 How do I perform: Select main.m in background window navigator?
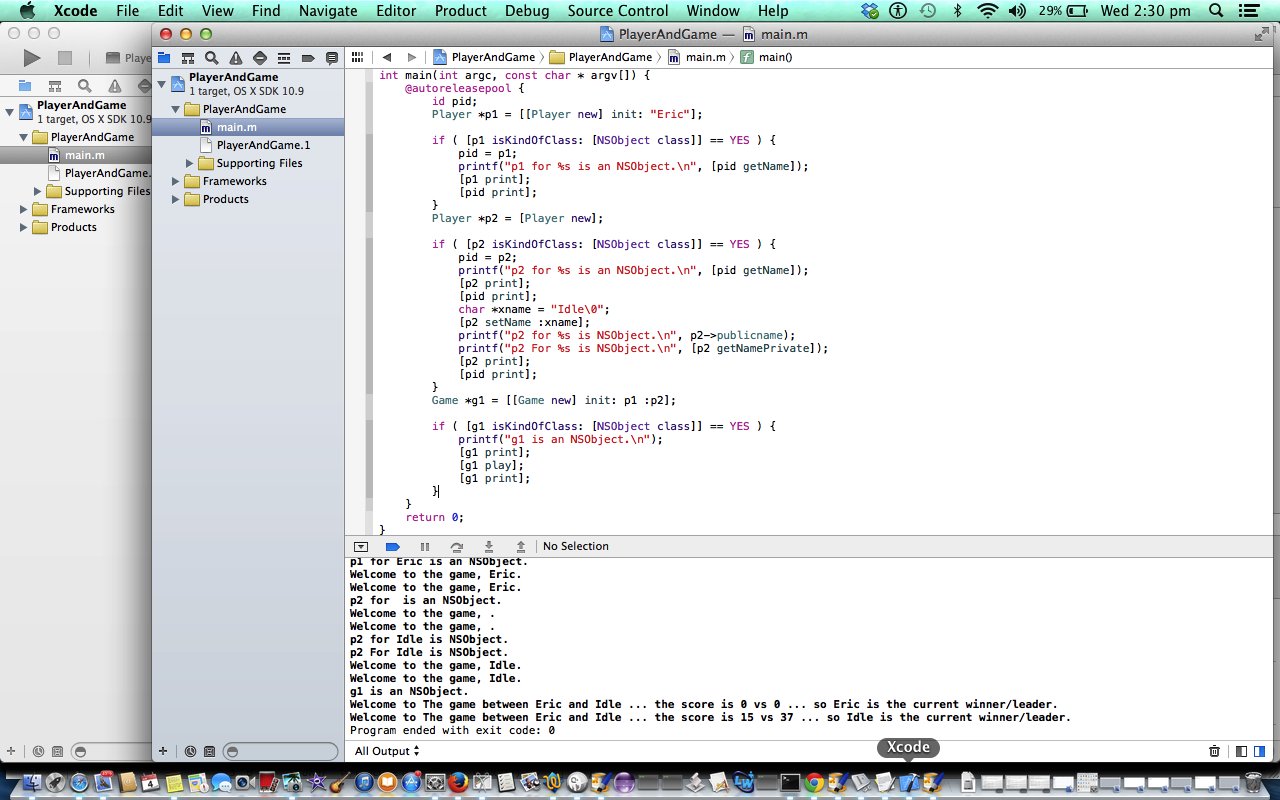click(x=76, y=155)
